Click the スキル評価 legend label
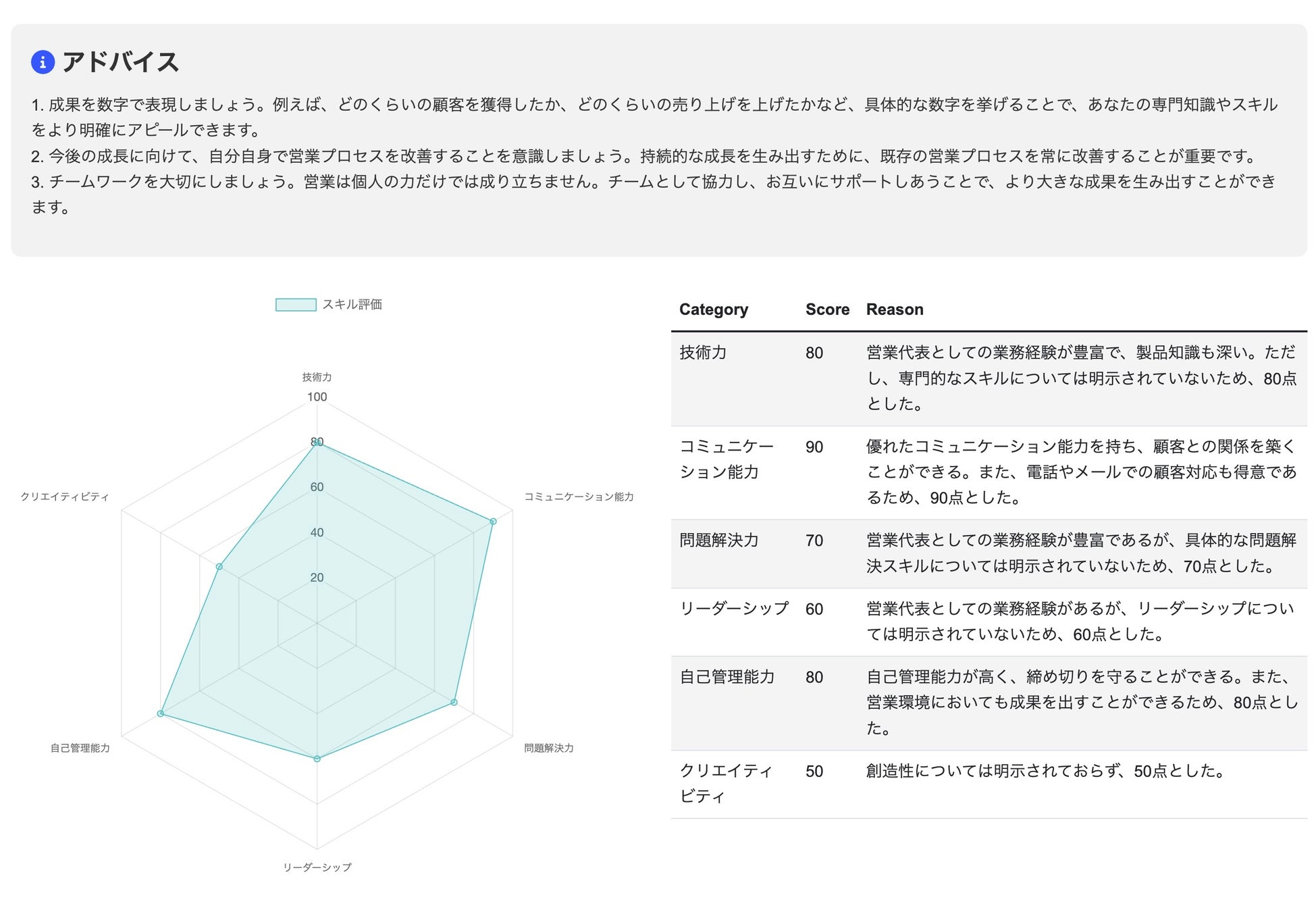Screen dimensions: 1316x912 click(x=352, y=305)
